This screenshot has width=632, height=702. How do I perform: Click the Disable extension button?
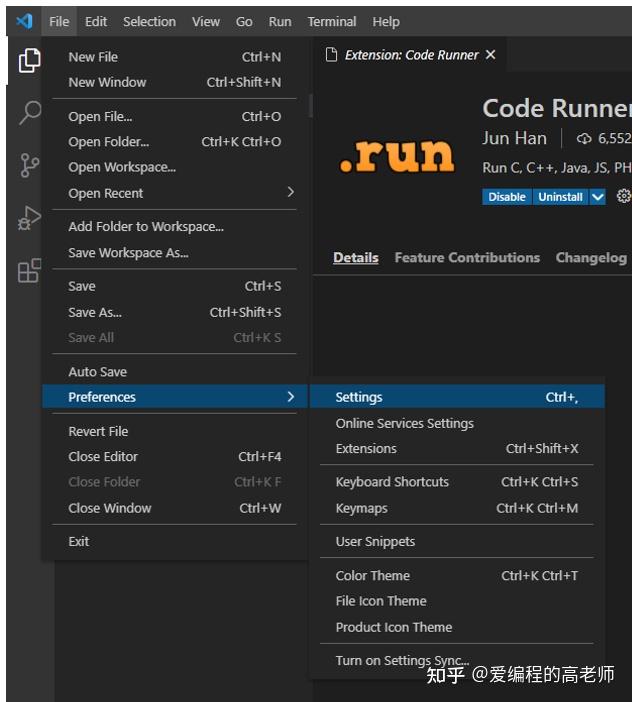pos(507,197)
